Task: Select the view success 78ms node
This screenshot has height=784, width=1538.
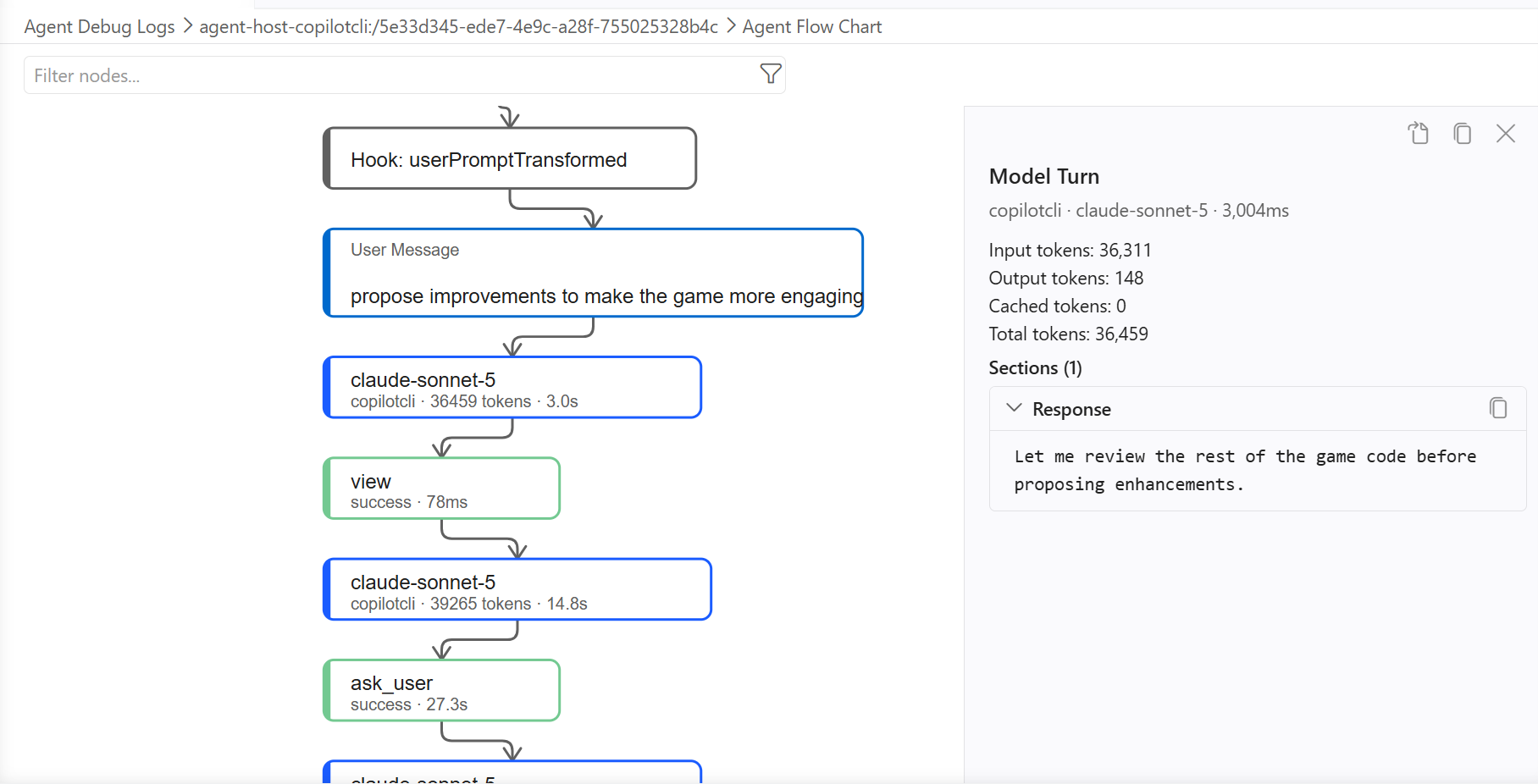Action: [x=441, y=489]
